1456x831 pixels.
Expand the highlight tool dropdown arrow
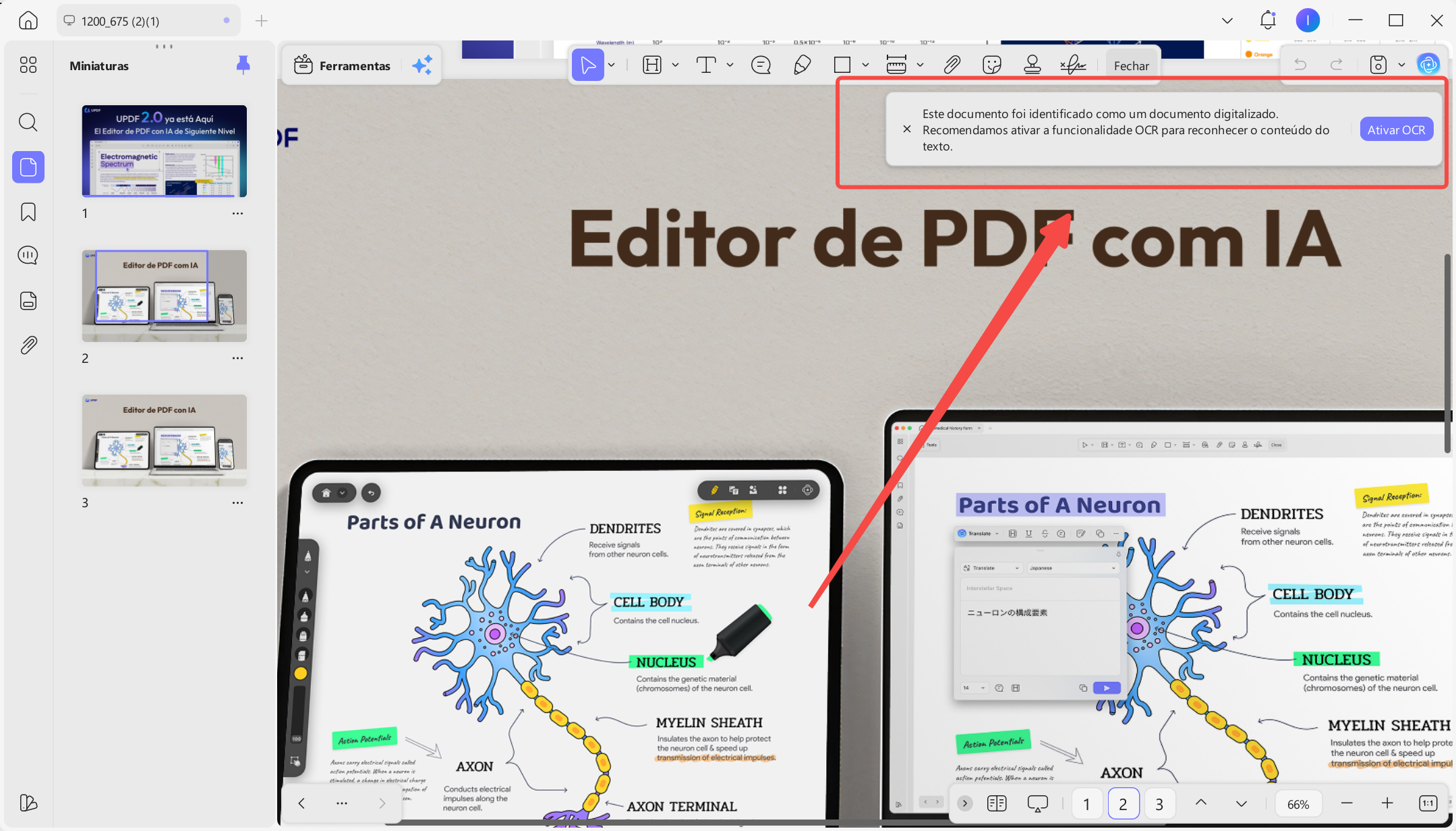click(675, 65)
